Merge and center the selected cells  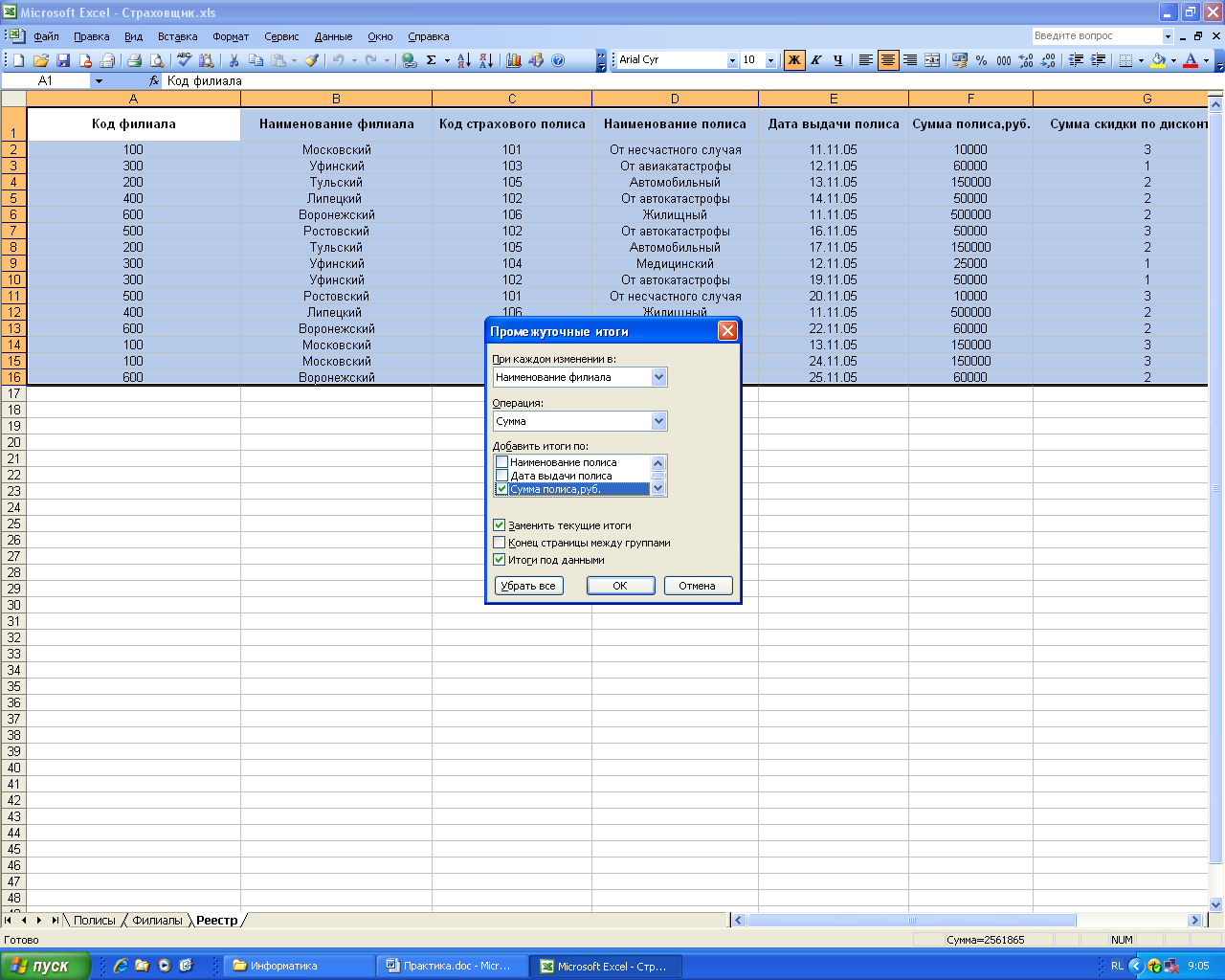click(932, 60)
